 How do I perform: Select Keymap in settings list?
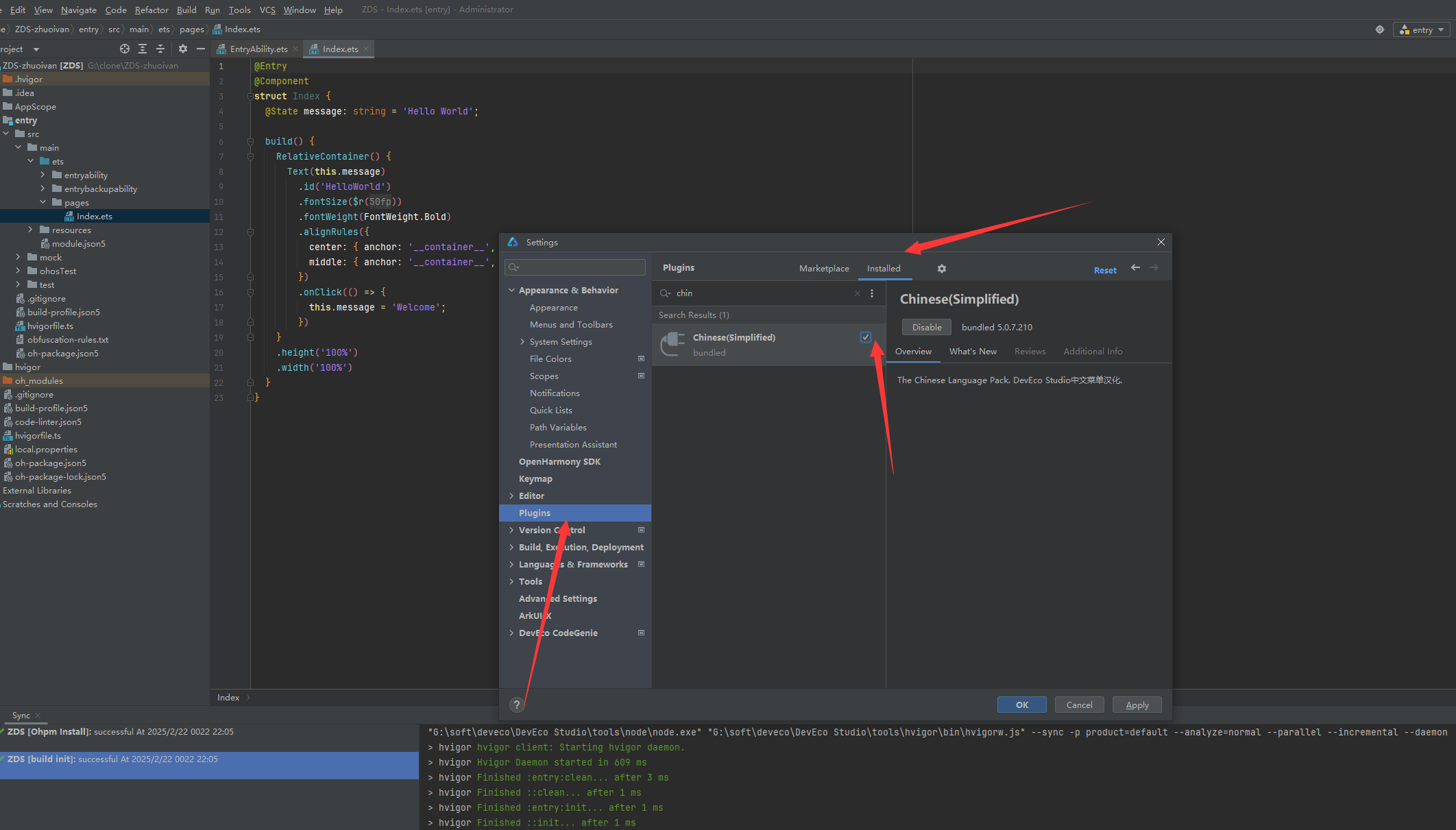click(535, 478)
